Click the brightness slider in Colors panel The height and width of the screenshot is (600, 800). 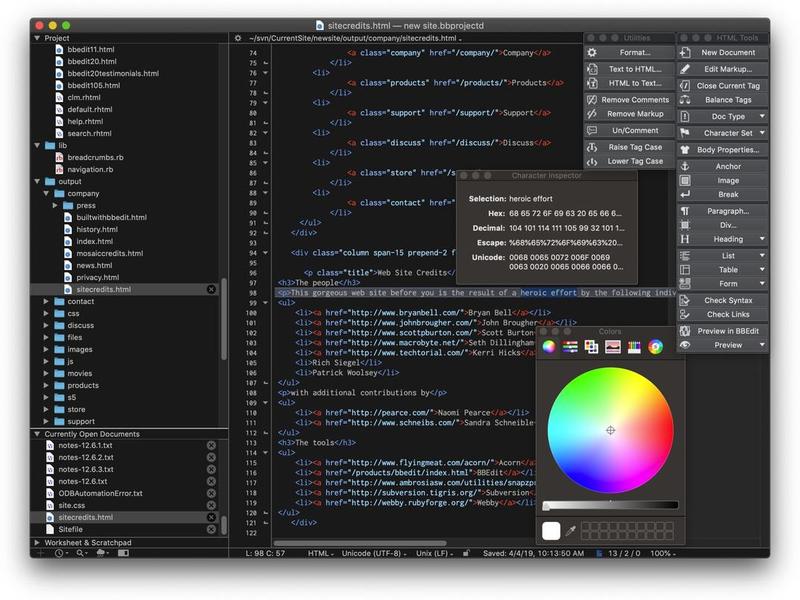(x=610, y=505)
